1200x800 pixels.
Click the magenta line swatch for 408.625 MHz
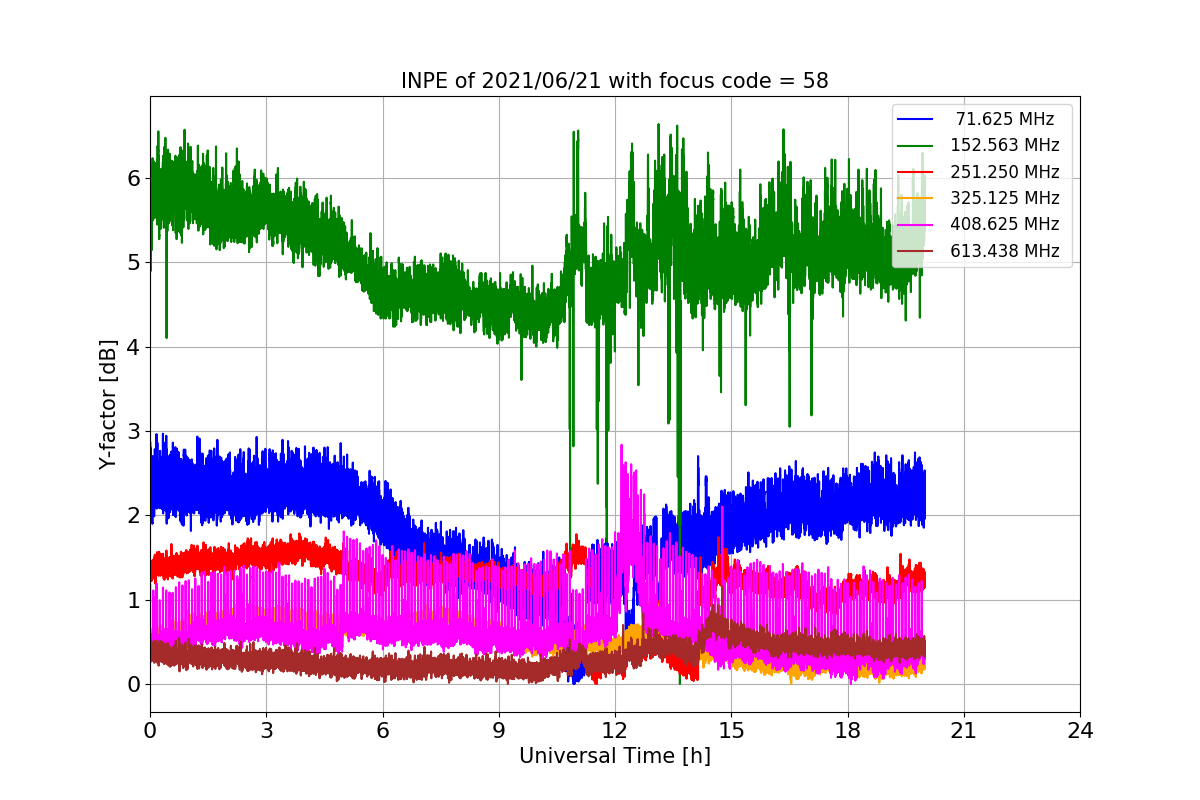click(x=916, y=224)
